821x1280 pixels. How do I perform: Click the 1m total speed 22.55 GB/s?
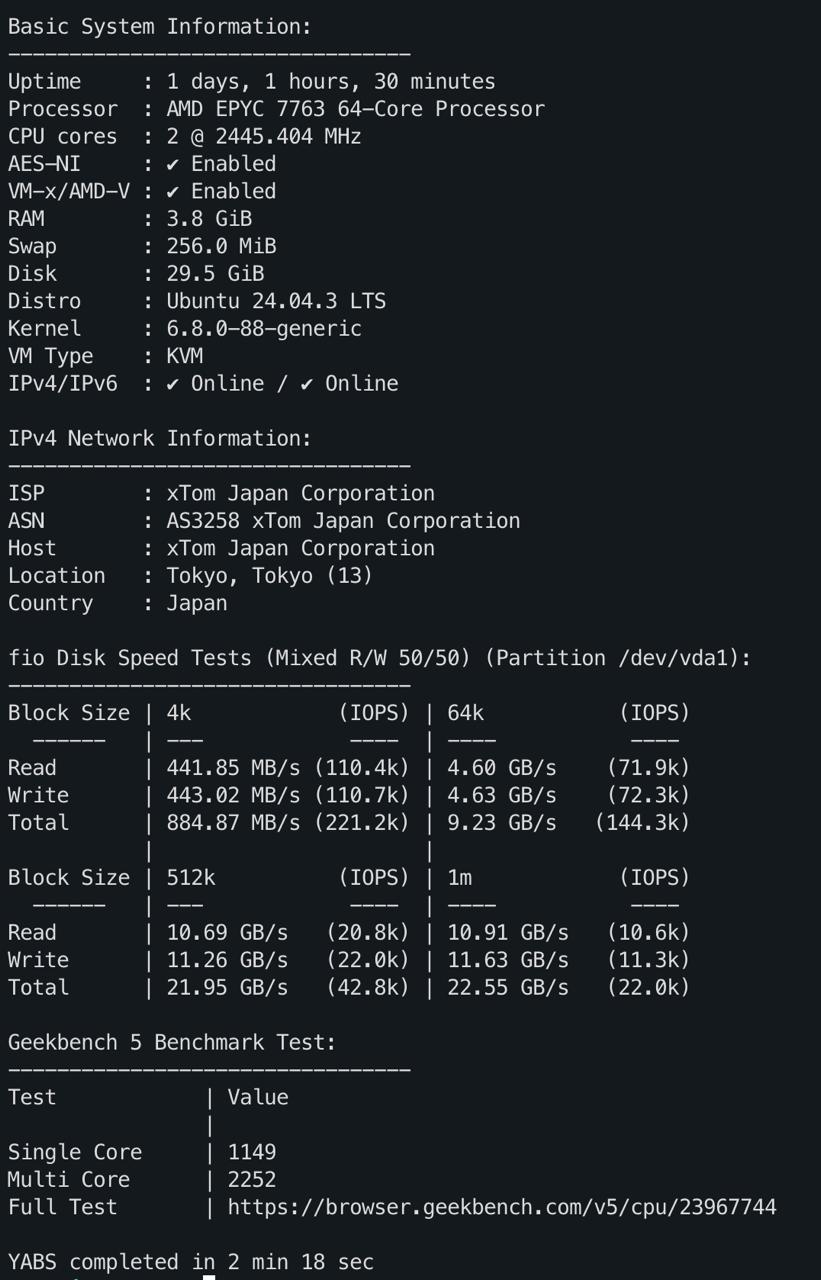tap(507, 987)
